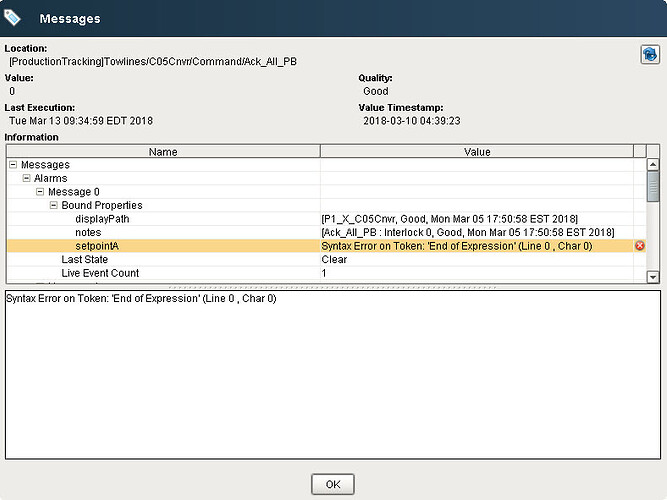
Task: Select the Live Event Count row
Action: 326,273
